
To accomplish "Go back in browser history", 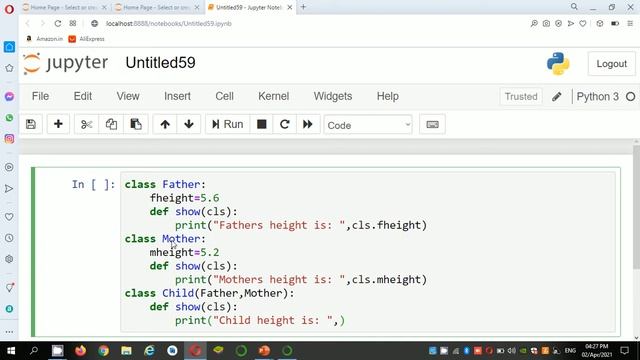I will 28,24.
